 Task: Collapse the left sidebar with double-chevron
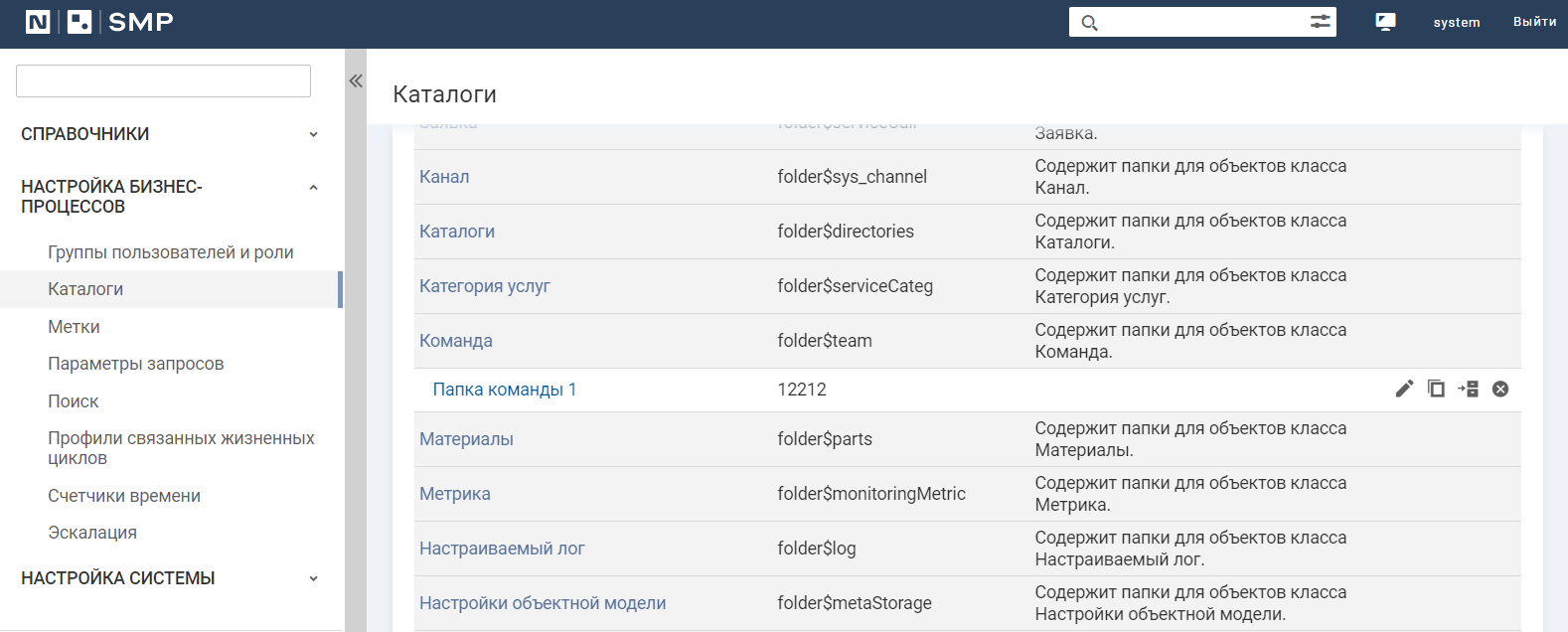click(x=356, y=81)
